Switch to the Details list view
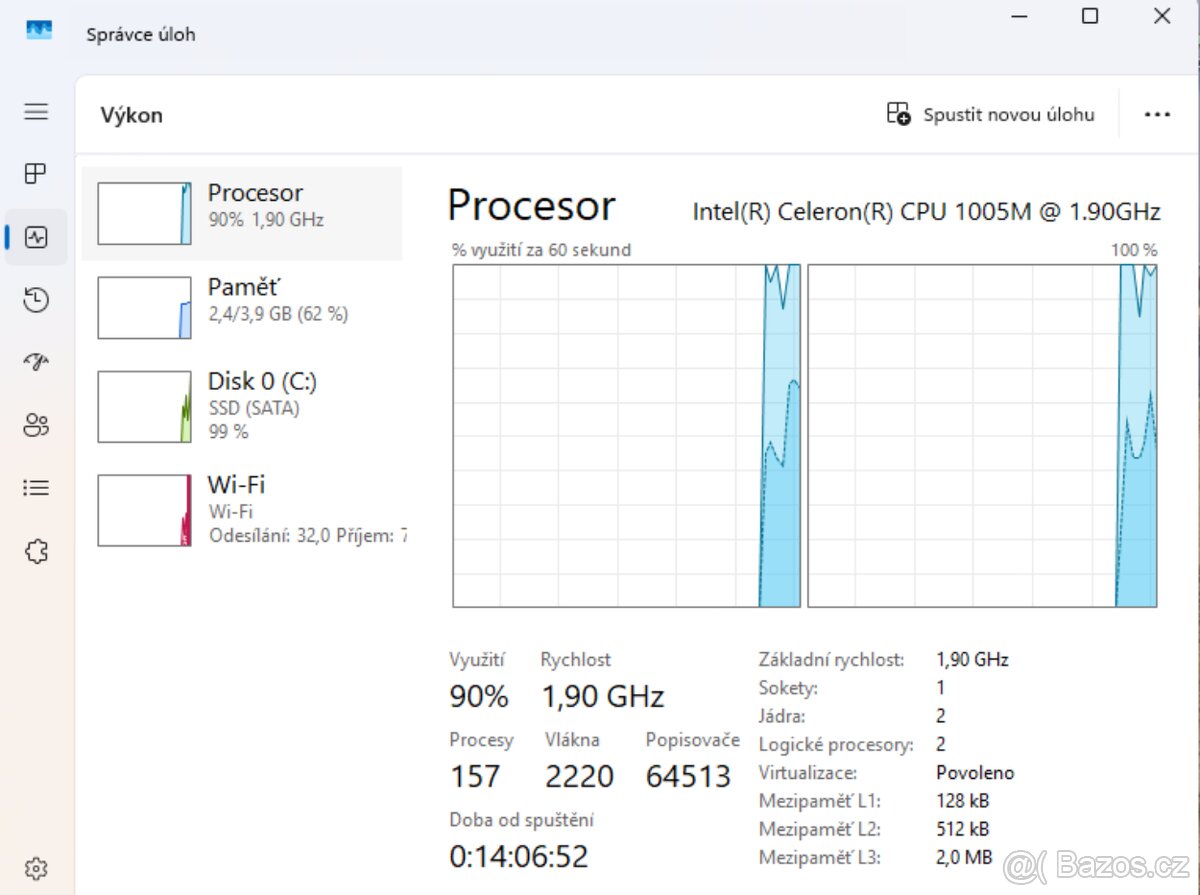 36,488
